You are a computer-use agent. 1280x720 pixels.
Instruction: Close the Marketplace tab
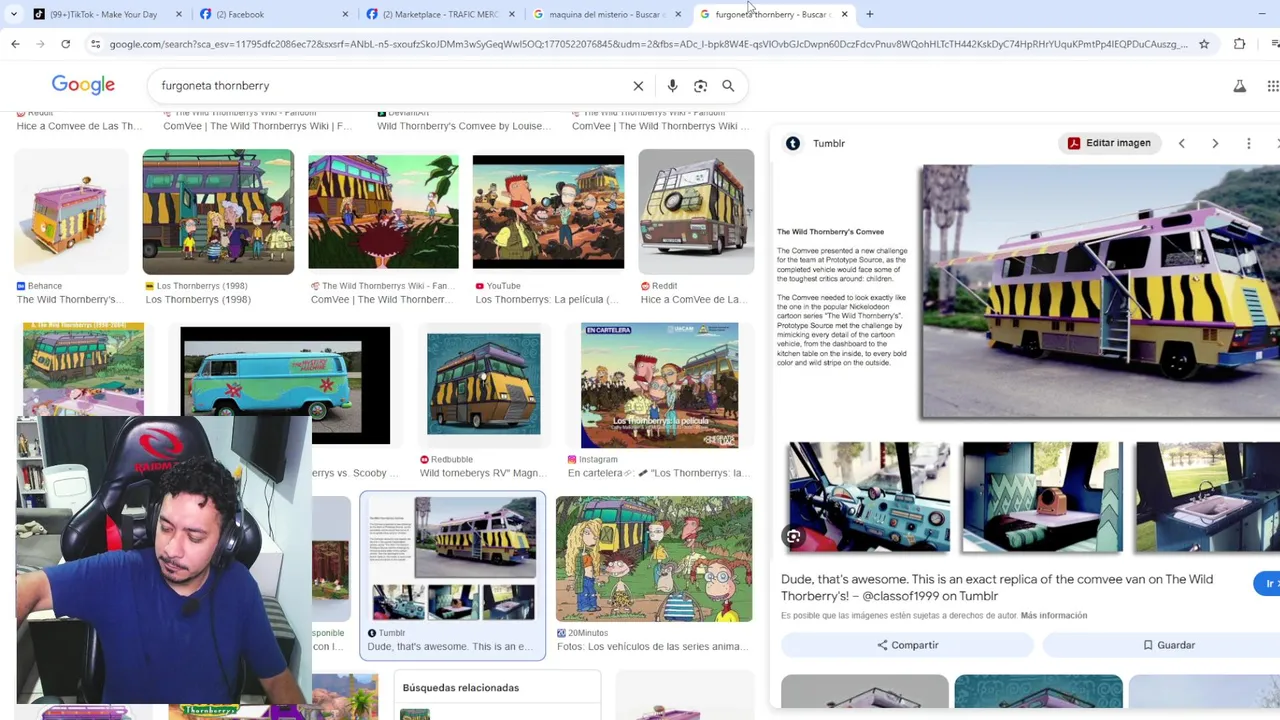point(512,14)
